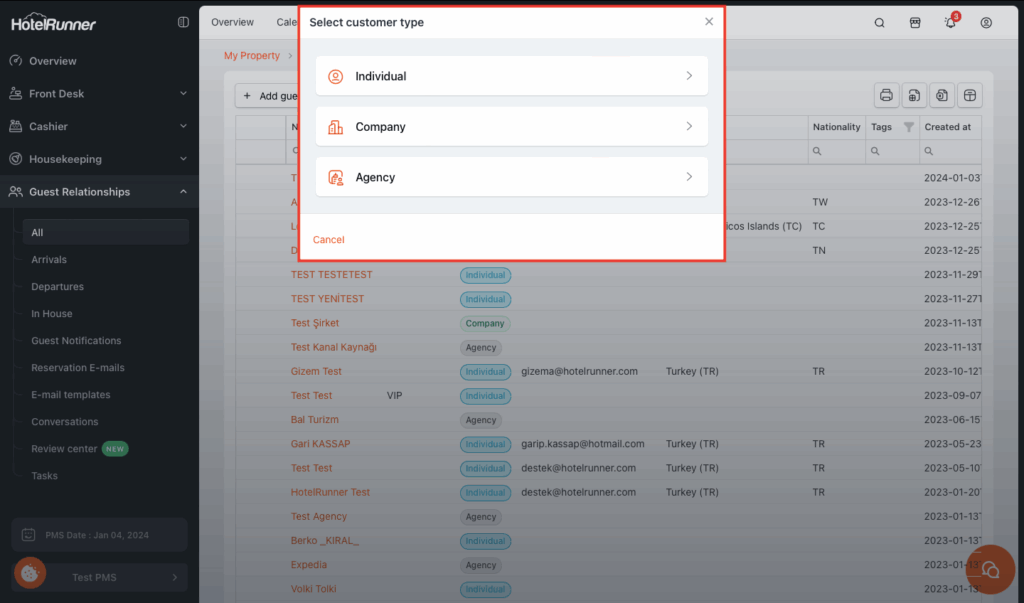
Task: Open Arrivals in sidebar
Action: click(x=49, y=260)
